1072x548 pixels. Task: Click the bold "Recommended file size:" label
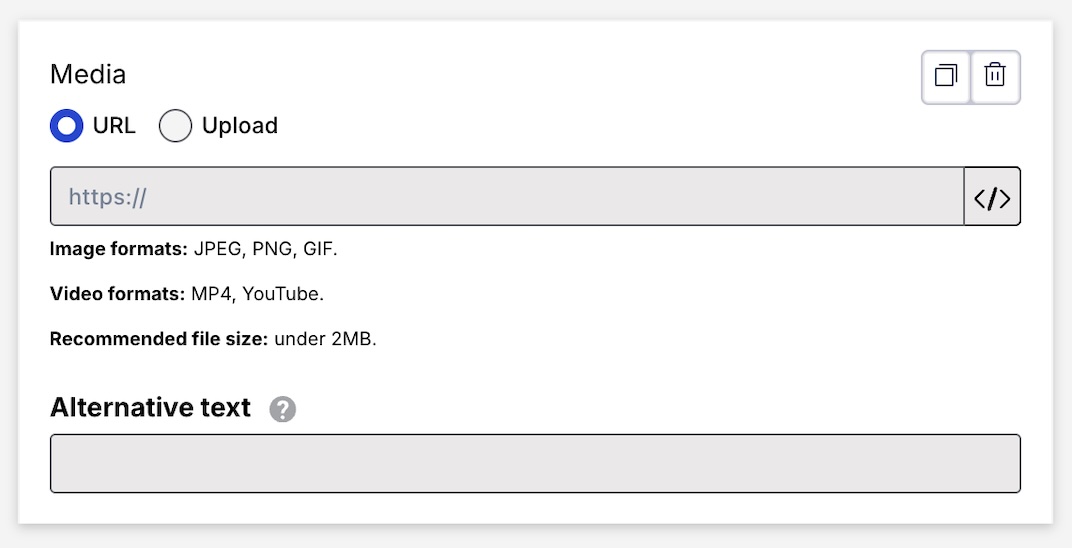[x=159, y=339]
